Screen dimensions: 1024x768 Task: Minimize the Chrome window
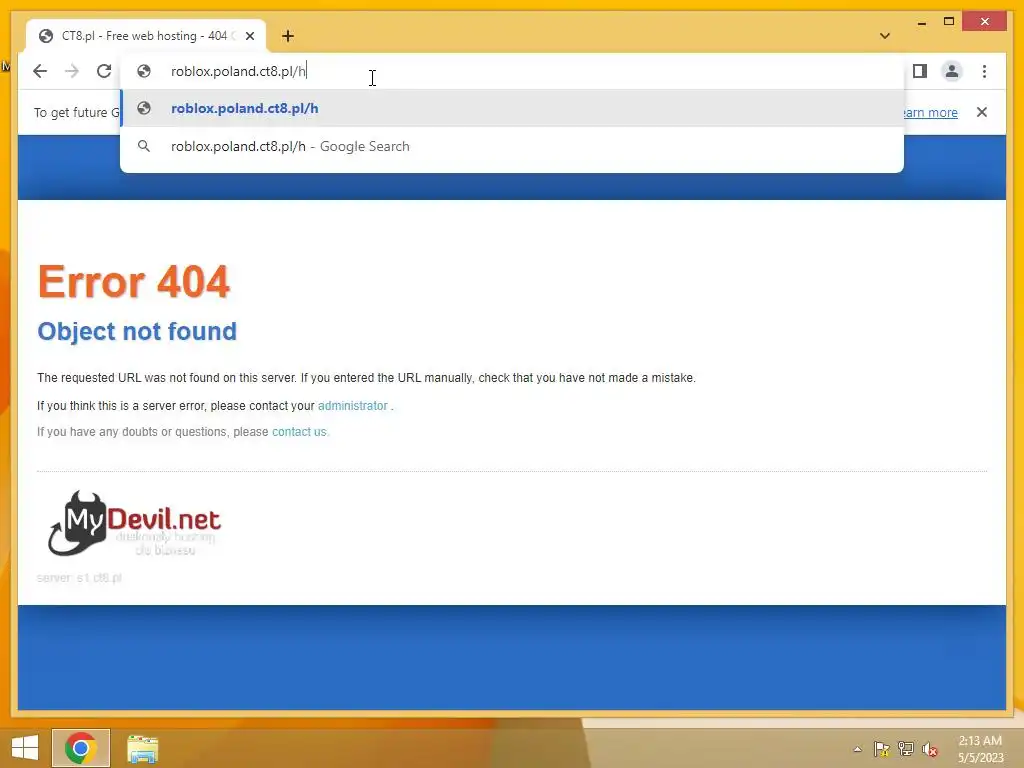[921, 22]
